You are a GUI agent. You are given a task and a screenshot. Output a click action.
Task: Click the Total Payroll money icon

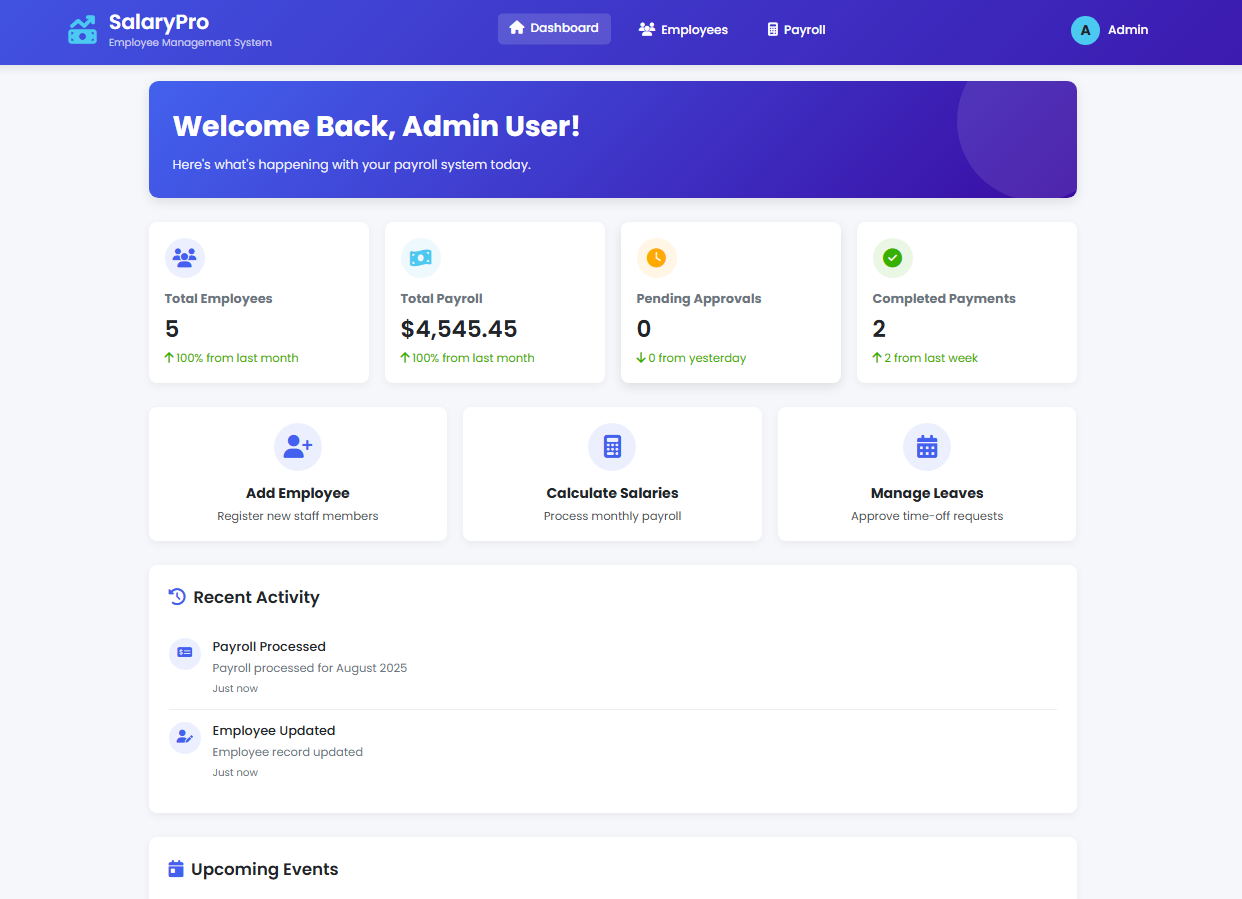pyautogui.click(x=420, y=258)
